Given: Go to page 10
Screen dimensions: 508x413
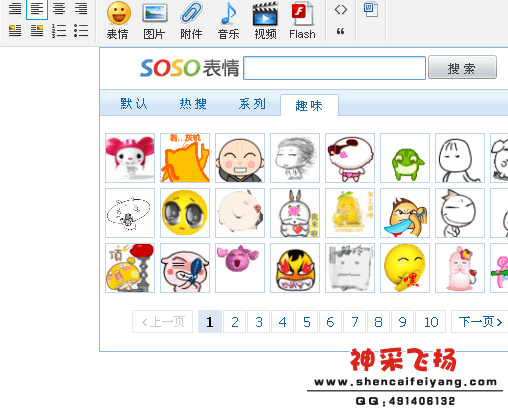Looking at the screenshot, I should pos(431,322).
